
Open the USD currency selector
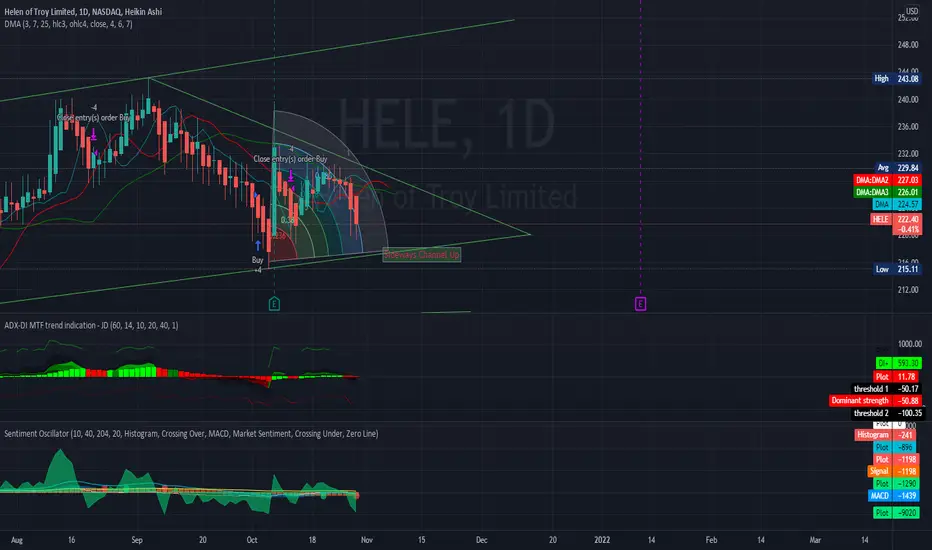tap(912, 11)
